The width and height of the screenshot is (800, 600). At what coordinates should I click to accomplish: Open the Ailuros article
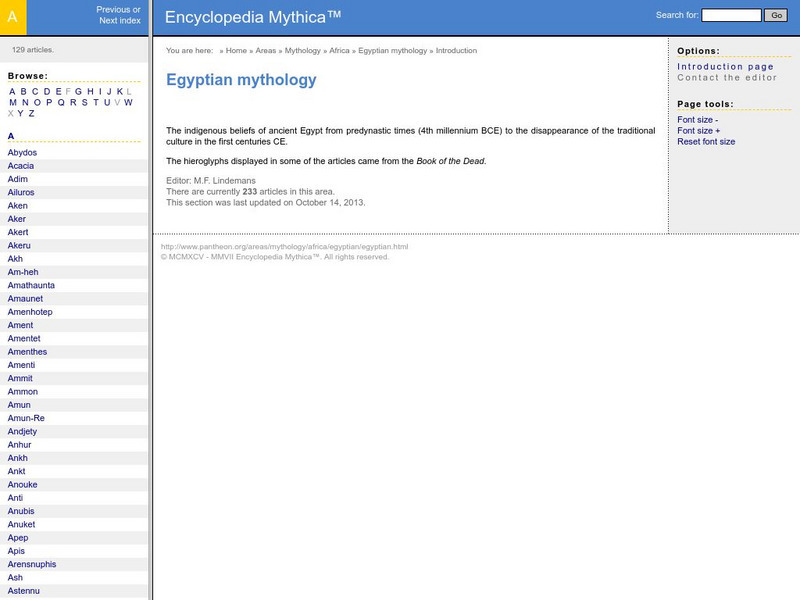coord(21,192)
